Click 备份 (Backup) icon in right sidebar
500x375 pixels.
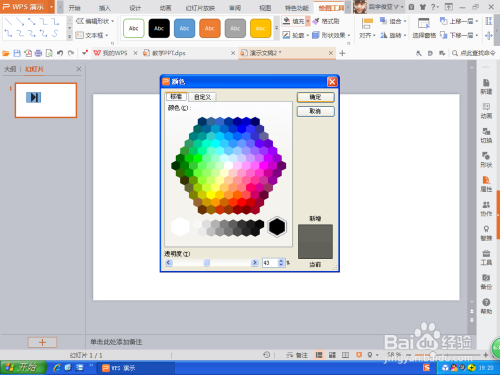click(486, 282)
